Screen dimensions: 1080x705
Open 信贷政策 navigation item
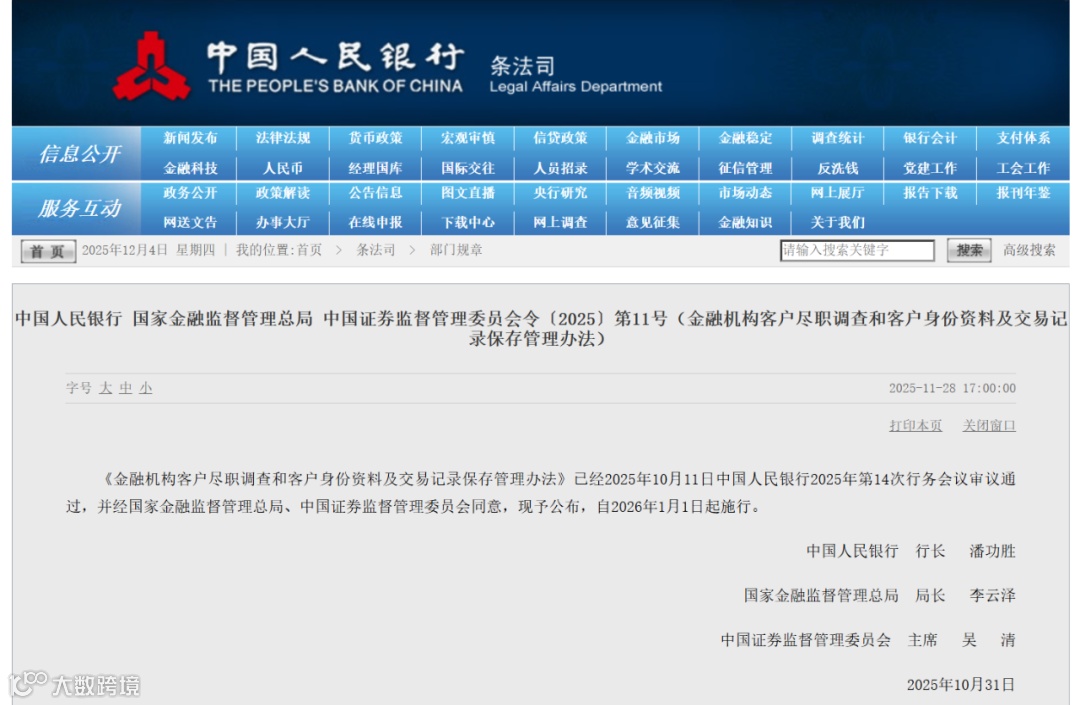(560, 138)
